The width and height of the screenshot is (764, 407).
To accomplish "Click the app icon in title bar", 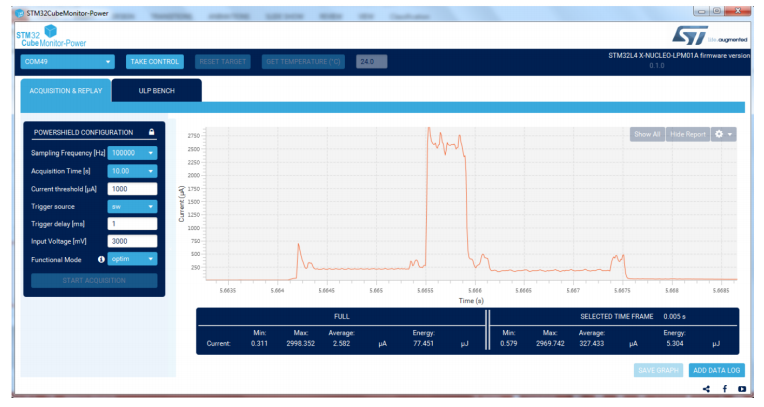I will click(19, 13).
